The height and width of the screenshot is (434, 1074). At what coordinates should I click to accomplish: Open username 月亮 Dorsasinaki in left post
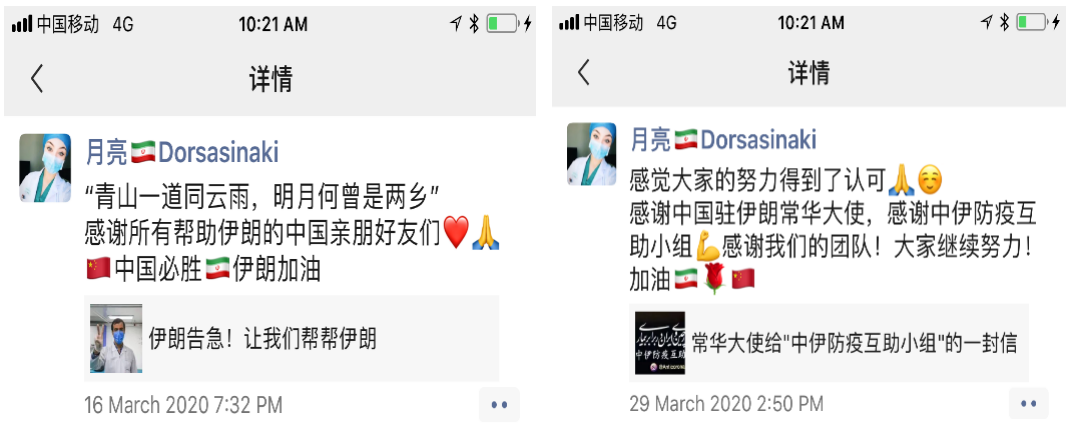(x=182, y=153)
